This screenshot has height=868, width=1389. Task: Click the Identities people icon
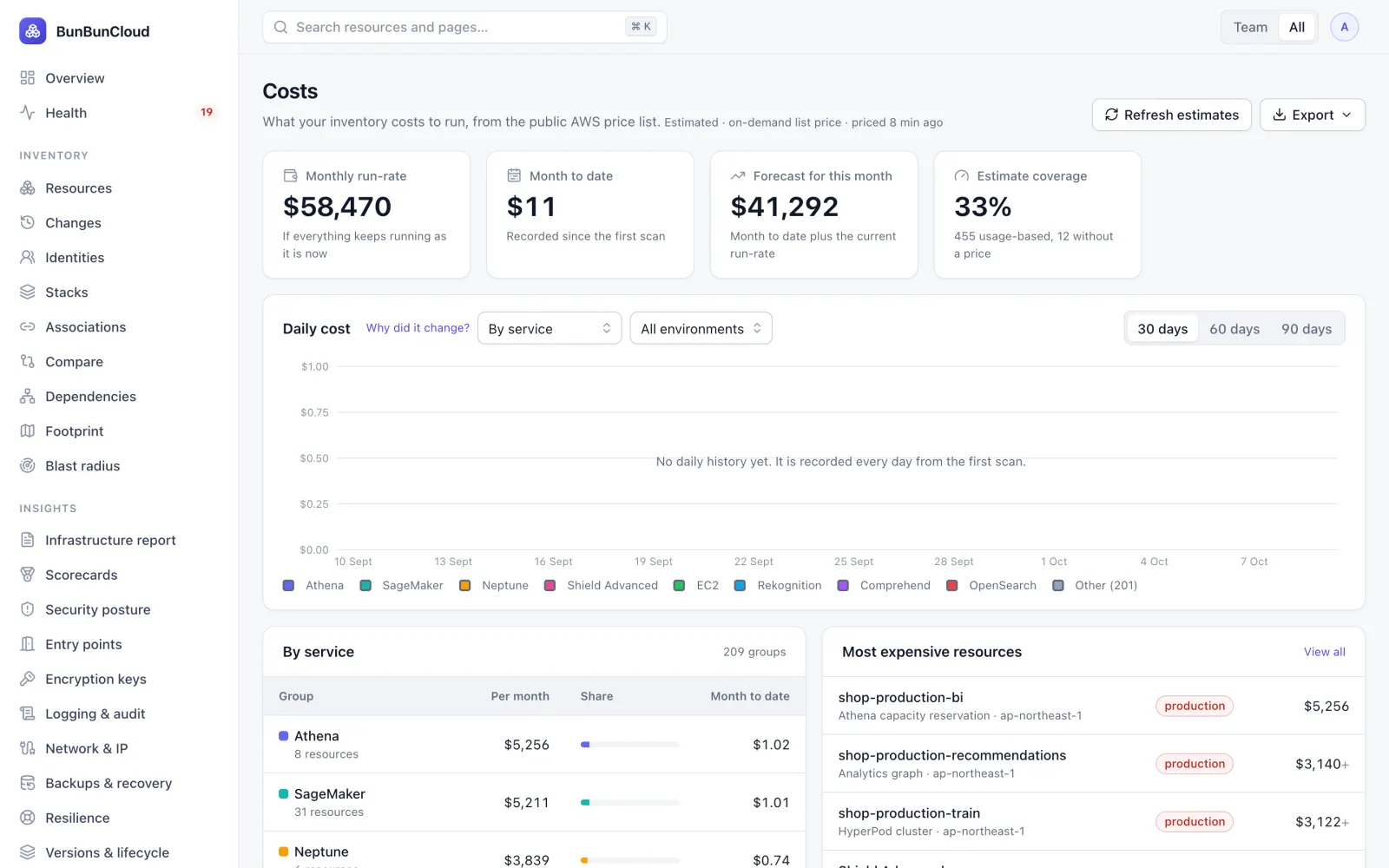28,258
